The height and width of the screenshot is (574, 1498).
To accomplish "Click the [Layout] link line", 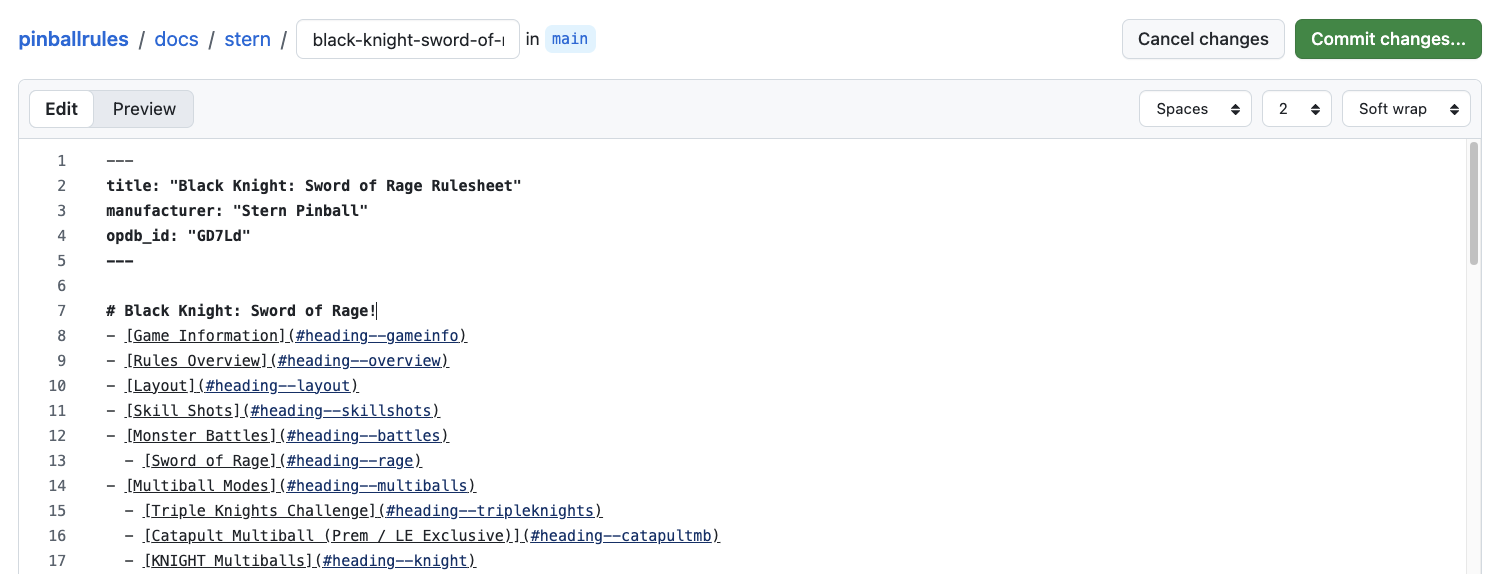I will 232,386.
